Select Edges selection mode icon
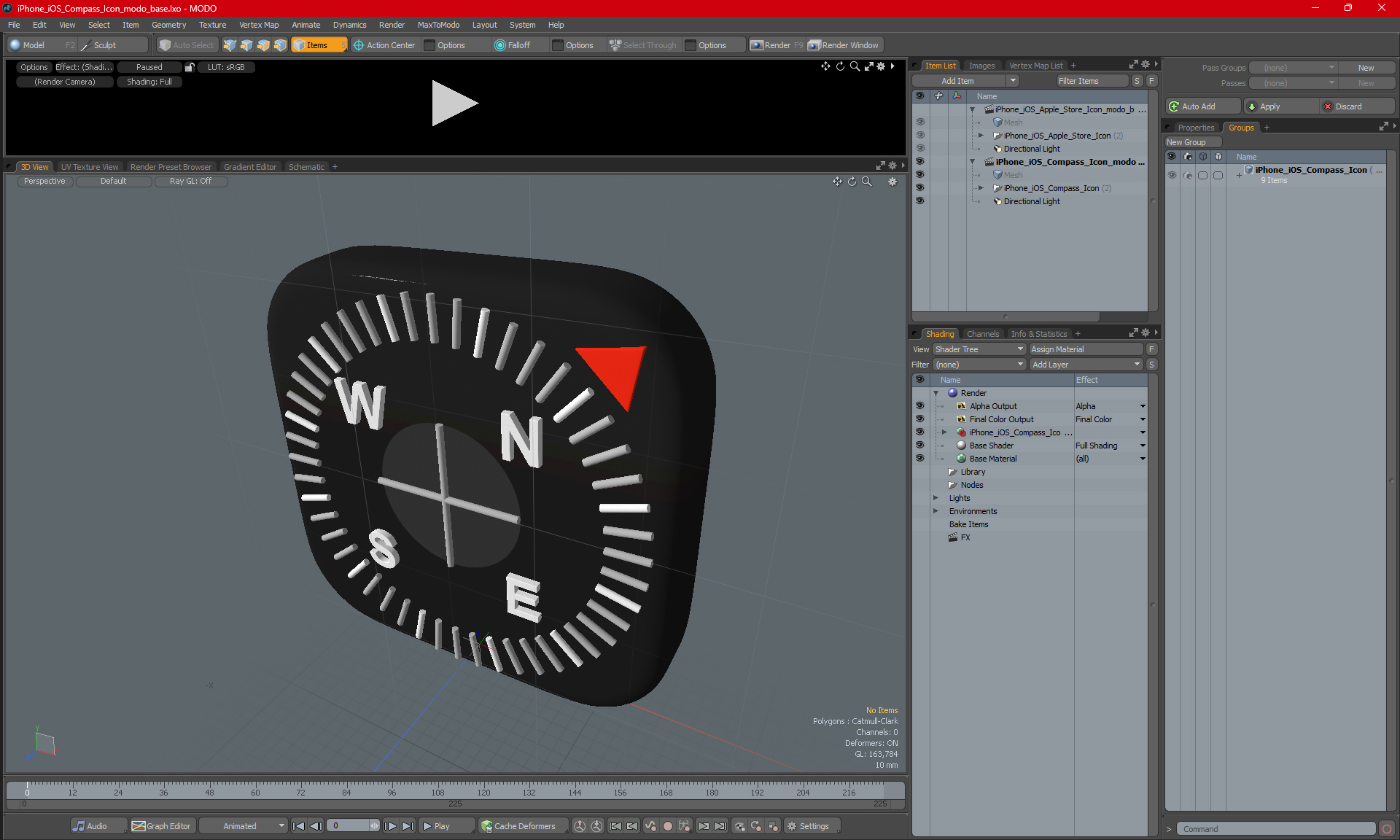 click(246, 45)
